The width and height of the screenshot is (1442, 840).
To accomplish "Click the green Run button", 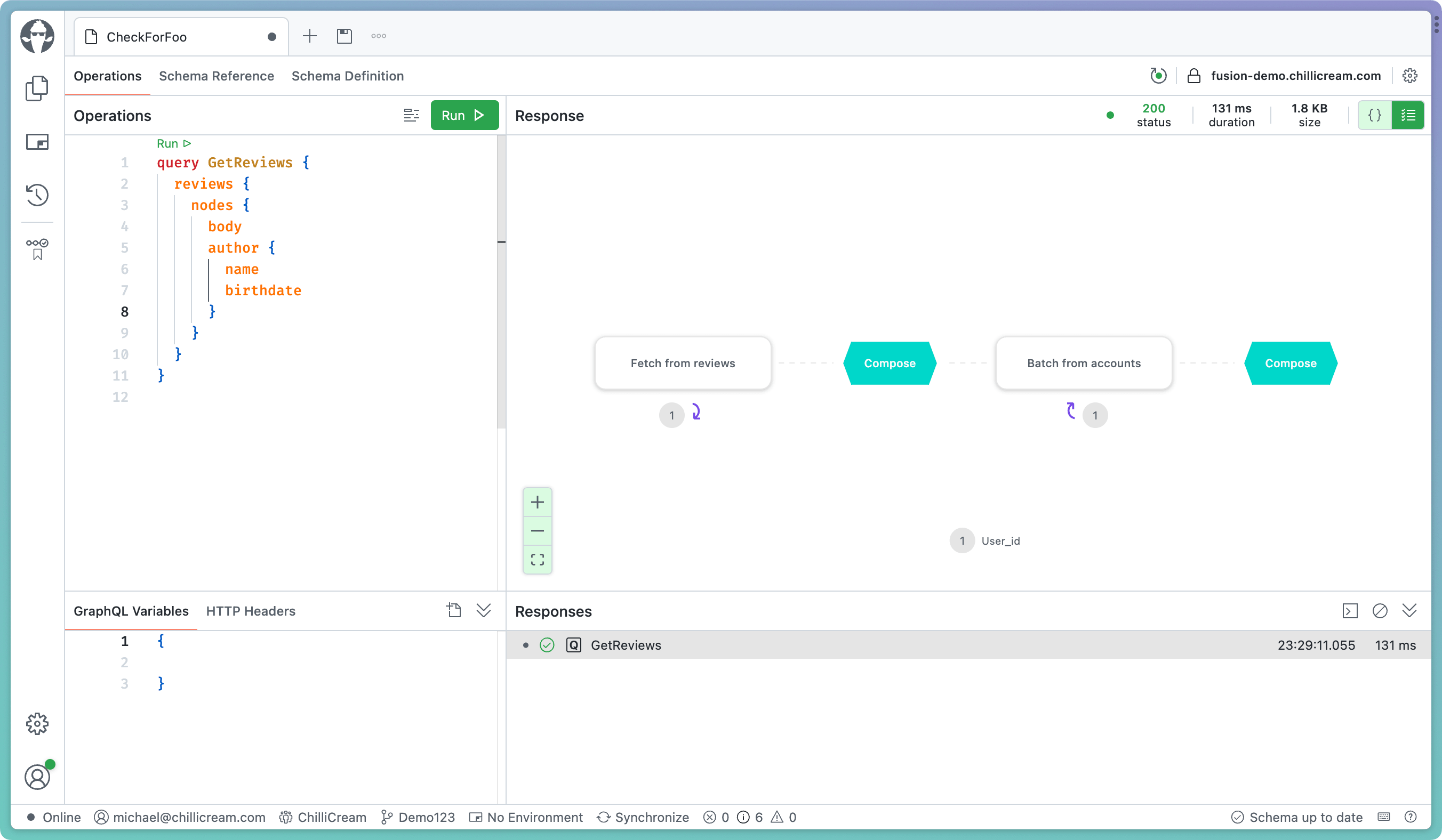I will (464, 115).
